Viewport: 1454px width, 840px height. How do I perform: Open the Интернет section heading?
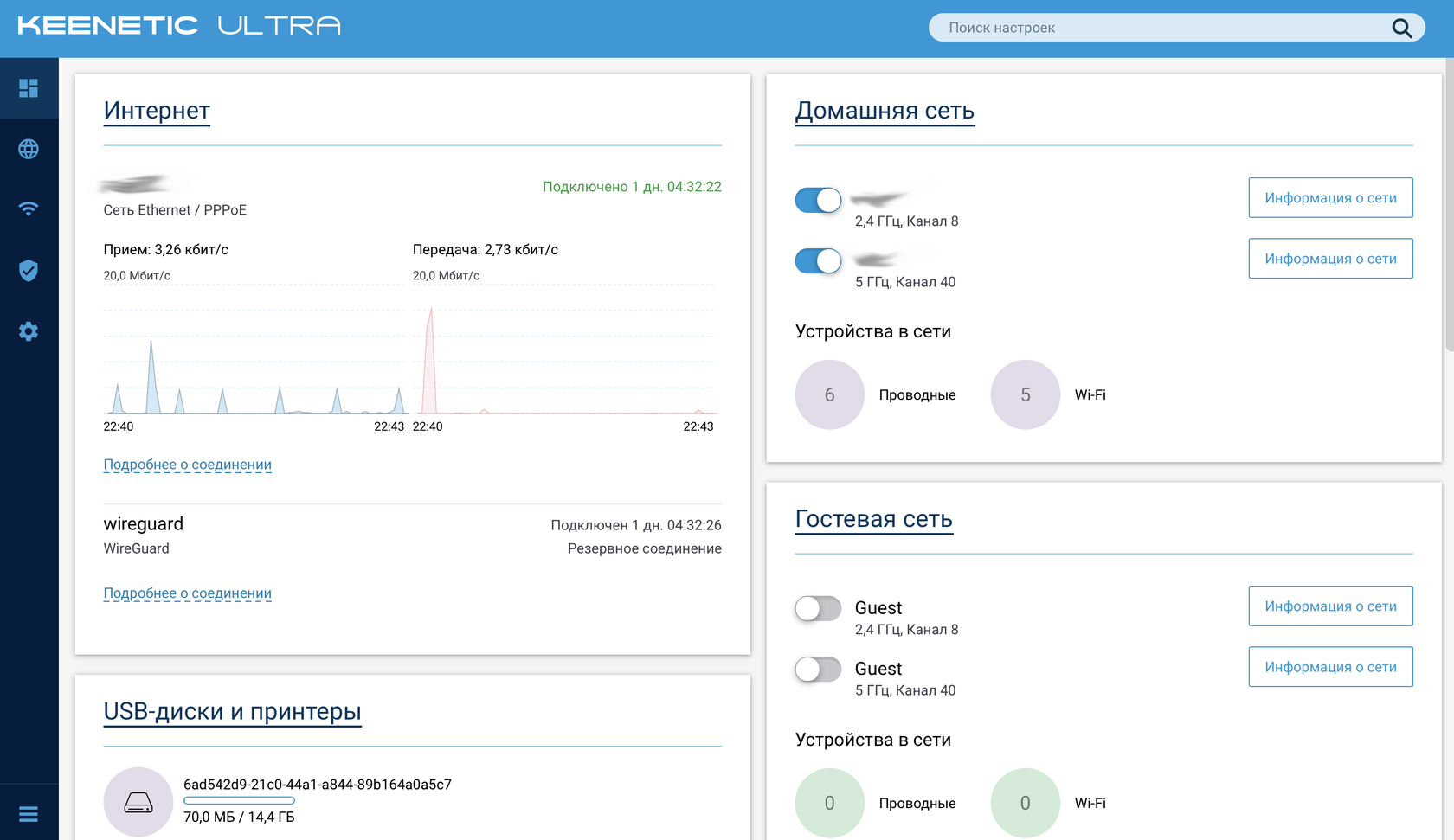(x=157, y=111)
